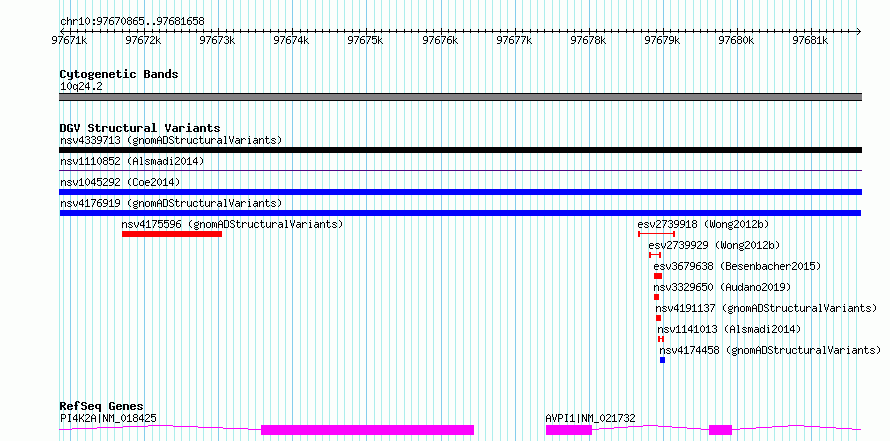Screen dimensions: 890x441
Task: Click the Cytogenetic Bands track title
Action: 119,74
